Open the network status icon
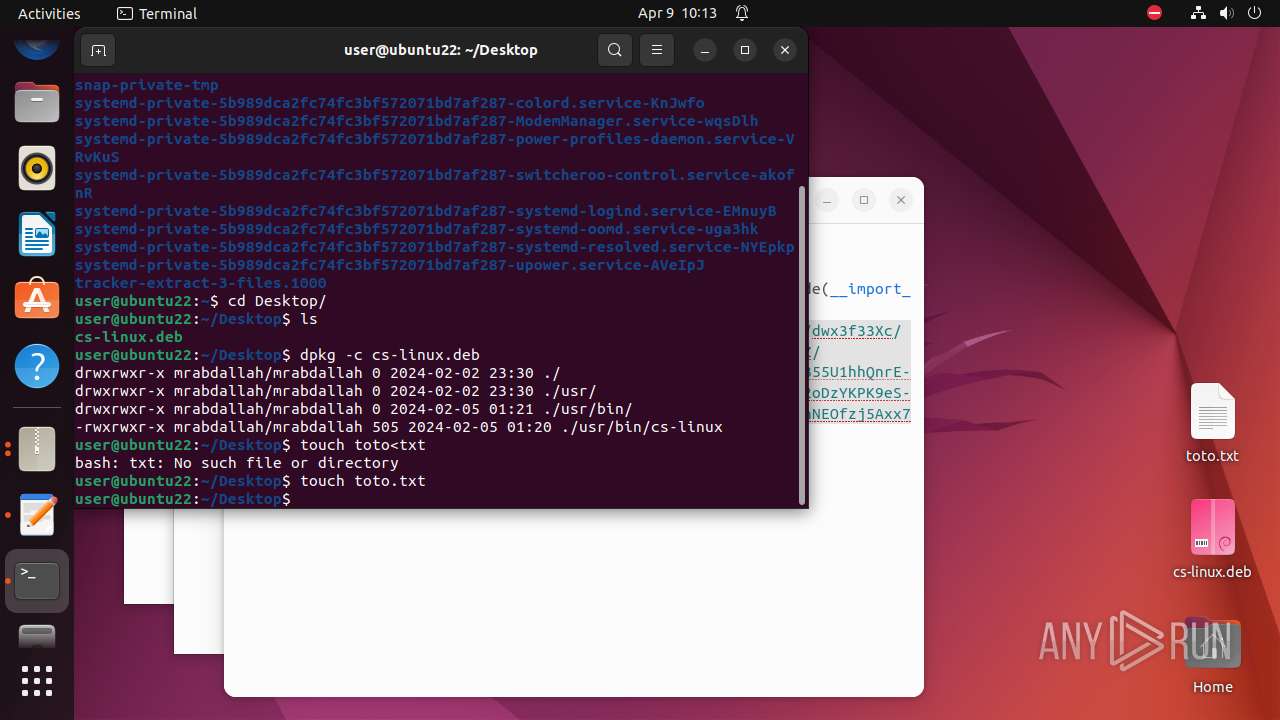 tap(1198, 13)
